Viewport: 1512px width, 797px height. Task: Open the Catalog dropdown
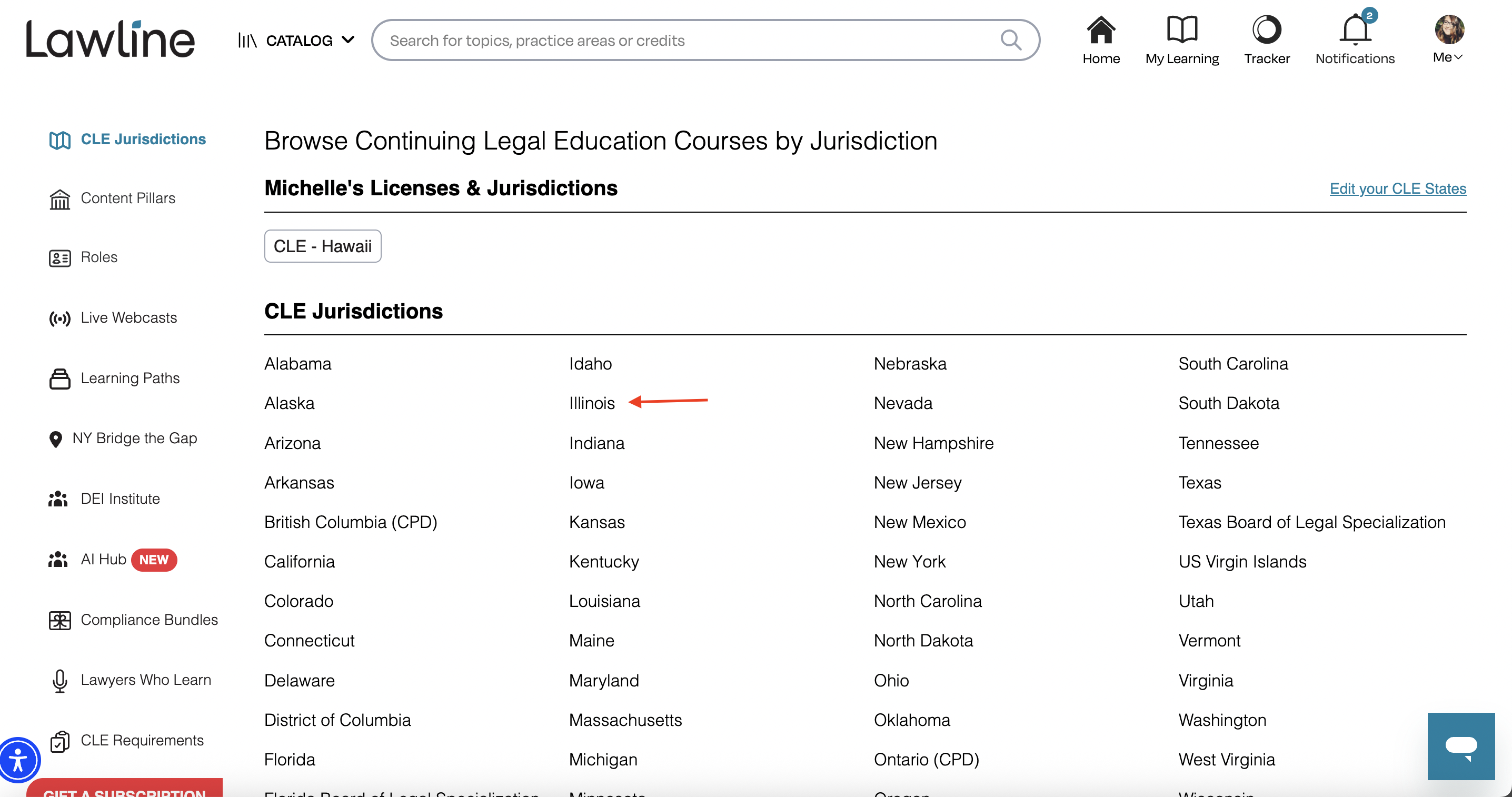[x=296, y=41]
